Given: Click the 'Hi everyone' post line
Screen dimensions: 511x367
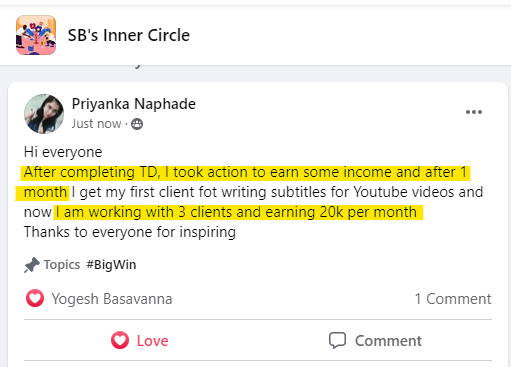Looking at the screenshot, I should pyautogui.click(x=63, y=152).
